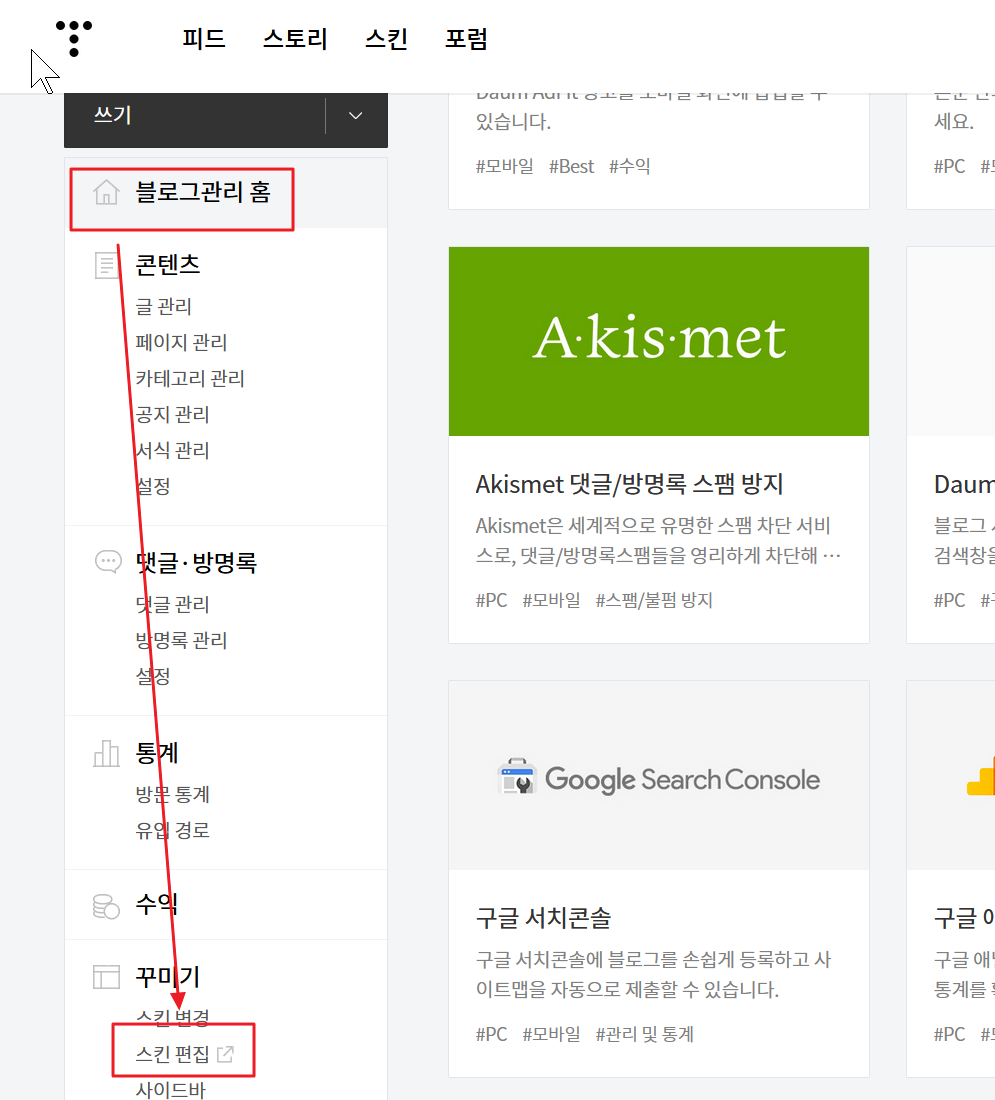Click the #스팸/불펌 방지 tag
The width and height of the screenshot is (995, 1100).
click(x=654, y=601)
